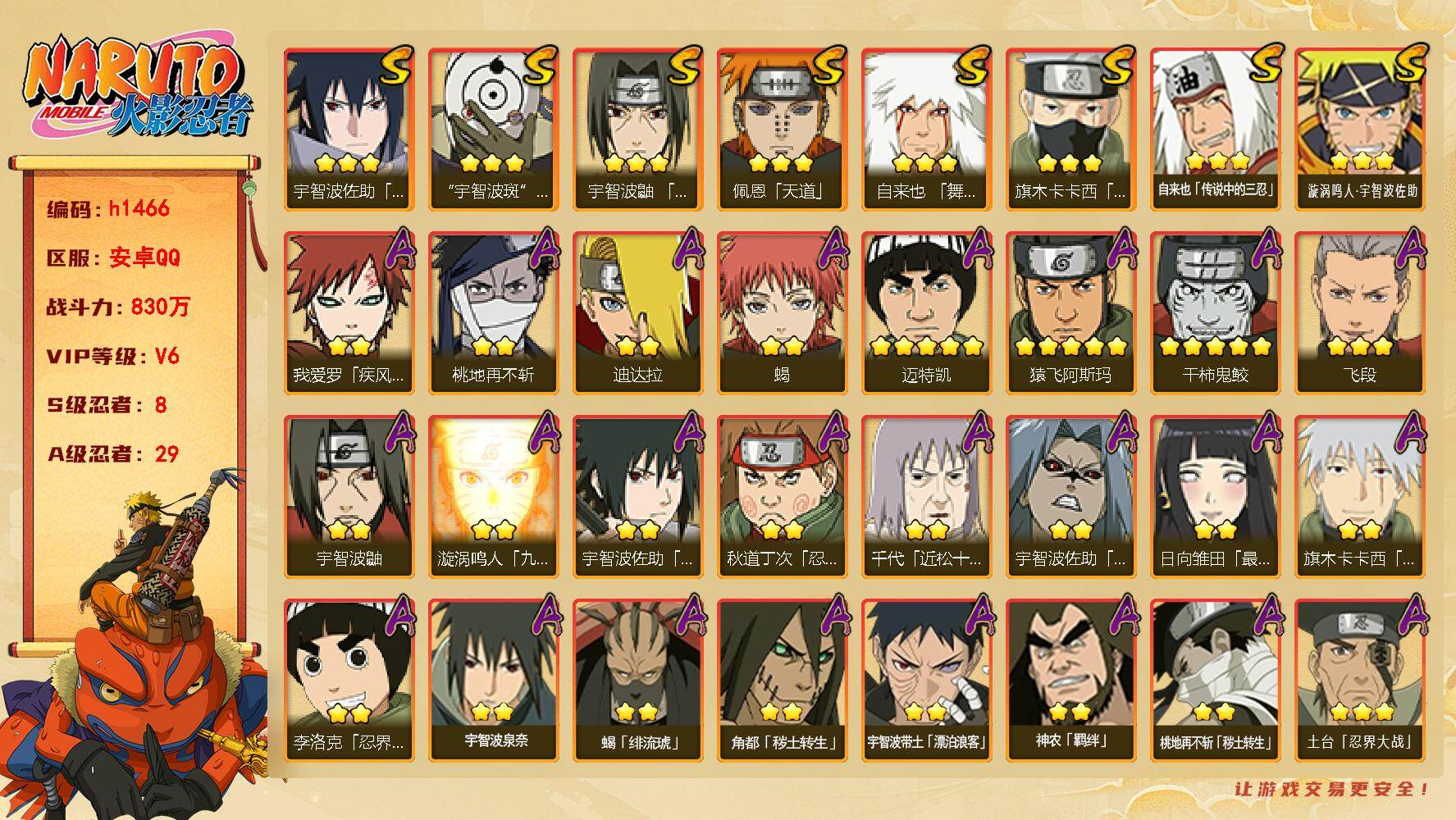This screenshot has width=1456, height=820.
Task: Choose the 漩涡鸣人·宇智波佐助 card
Action: click(x=1360, y=130)
